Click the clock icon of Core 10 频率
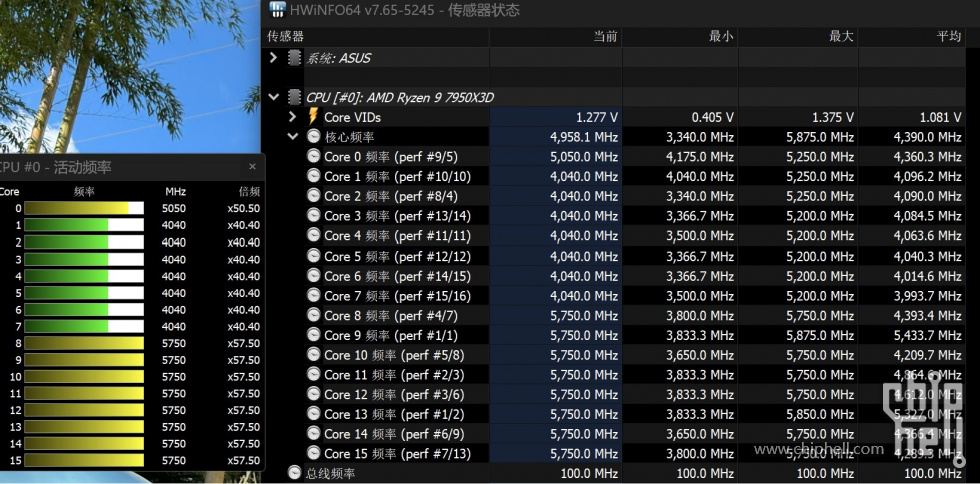Viewport: 980px width, 484px height. click(313, 355)
